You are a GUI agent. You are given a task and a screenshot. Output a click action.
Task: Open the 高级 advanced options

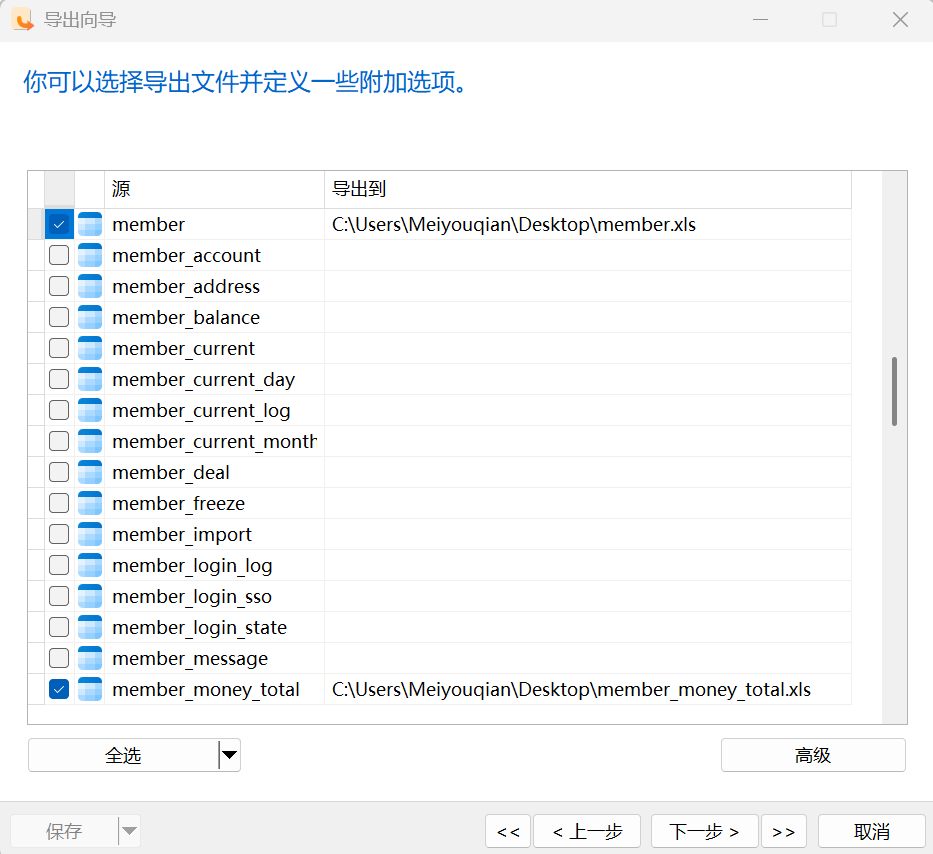pos(813,756)
